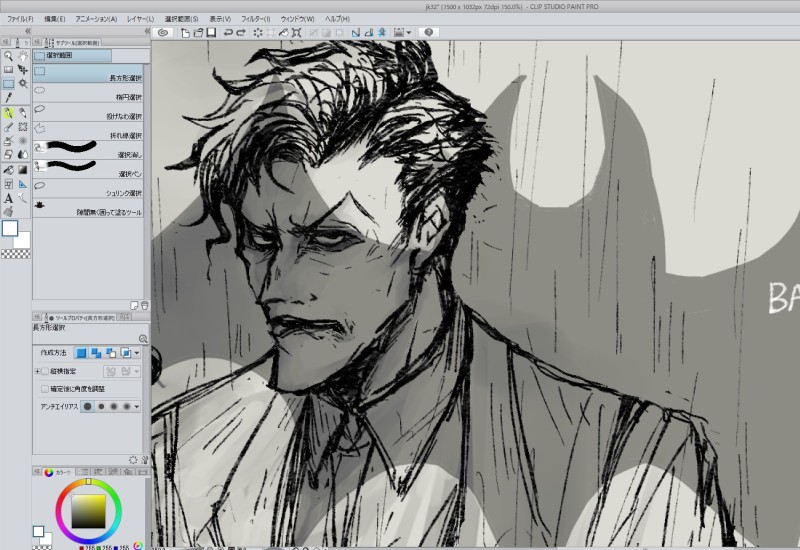The image size is (800, 550).
Task: Set creation method to add selection
Action: tap(95, 353)
